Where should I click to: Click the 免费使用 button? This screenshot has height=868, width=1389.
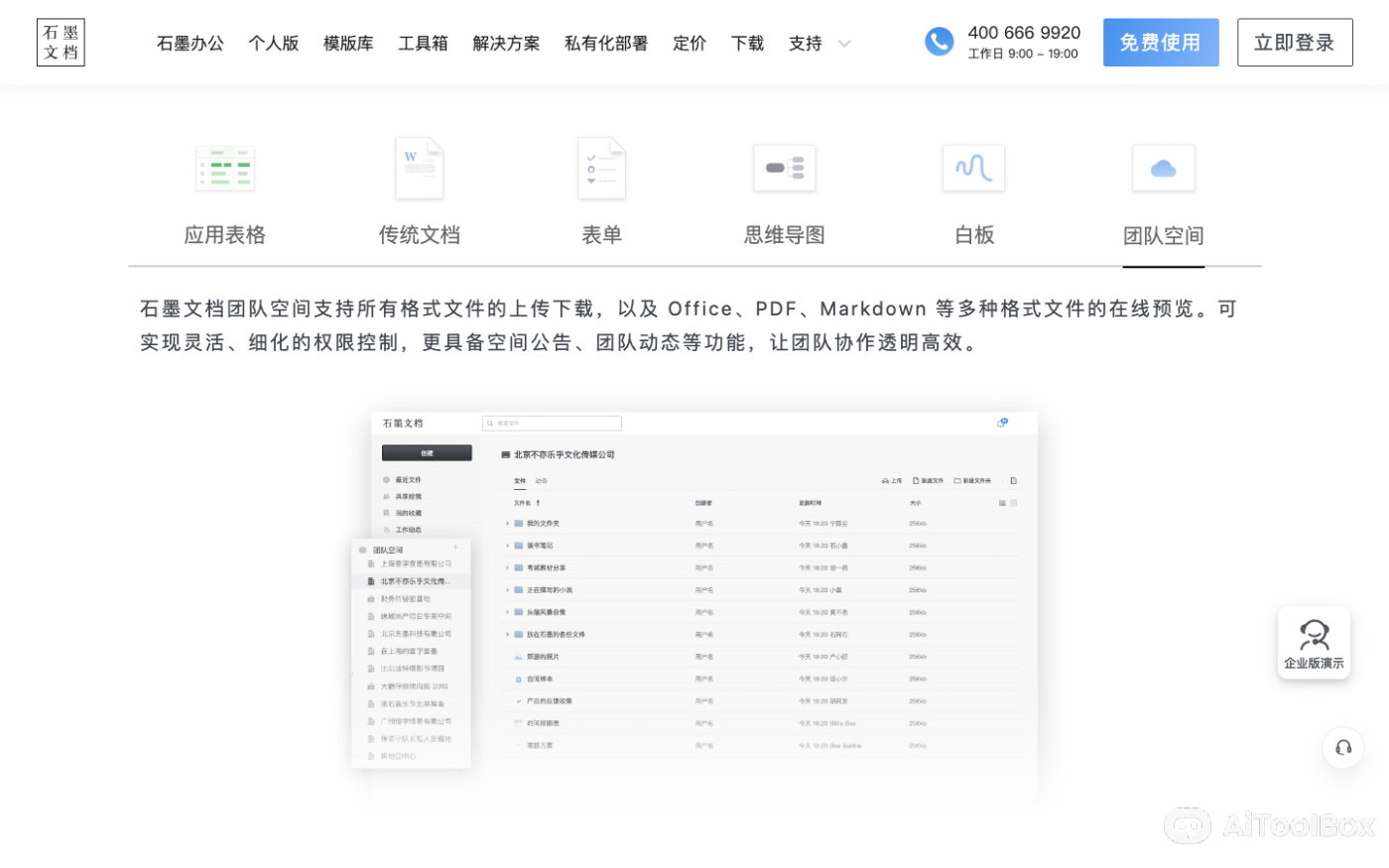pos(1160,42)
